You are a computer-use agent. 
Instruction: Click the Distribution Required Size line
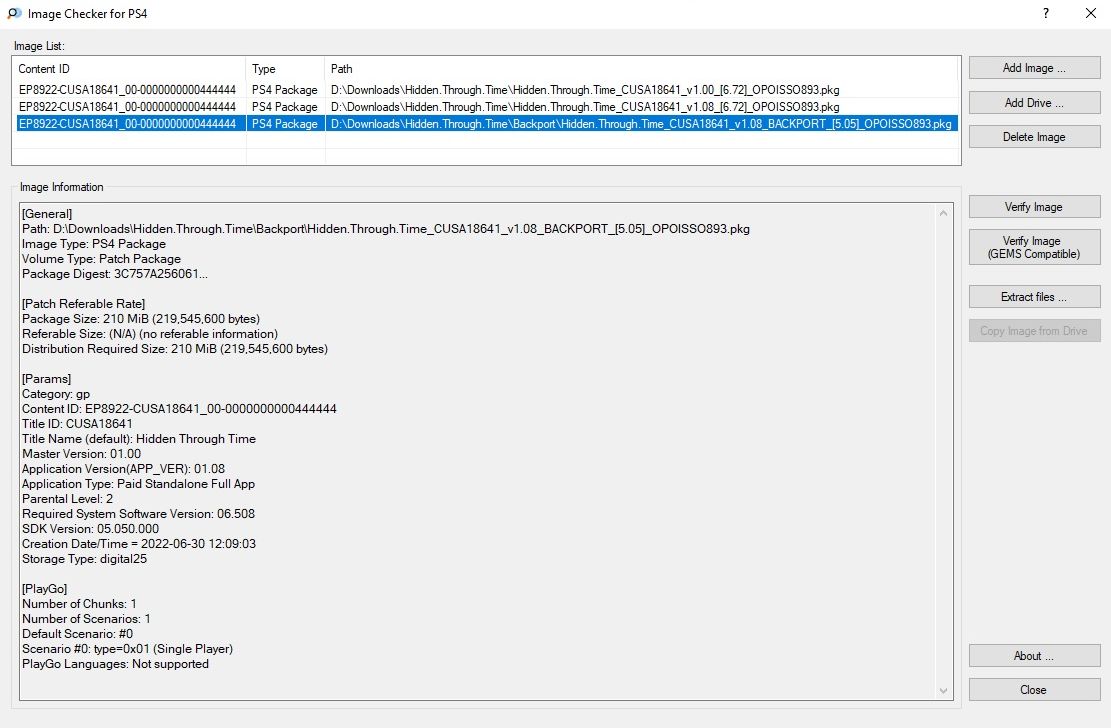(x=175, y=349)
